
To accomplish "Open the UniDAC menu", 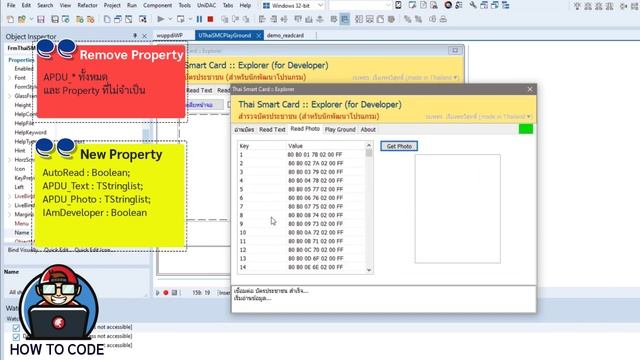I will (x=207, y=5).
